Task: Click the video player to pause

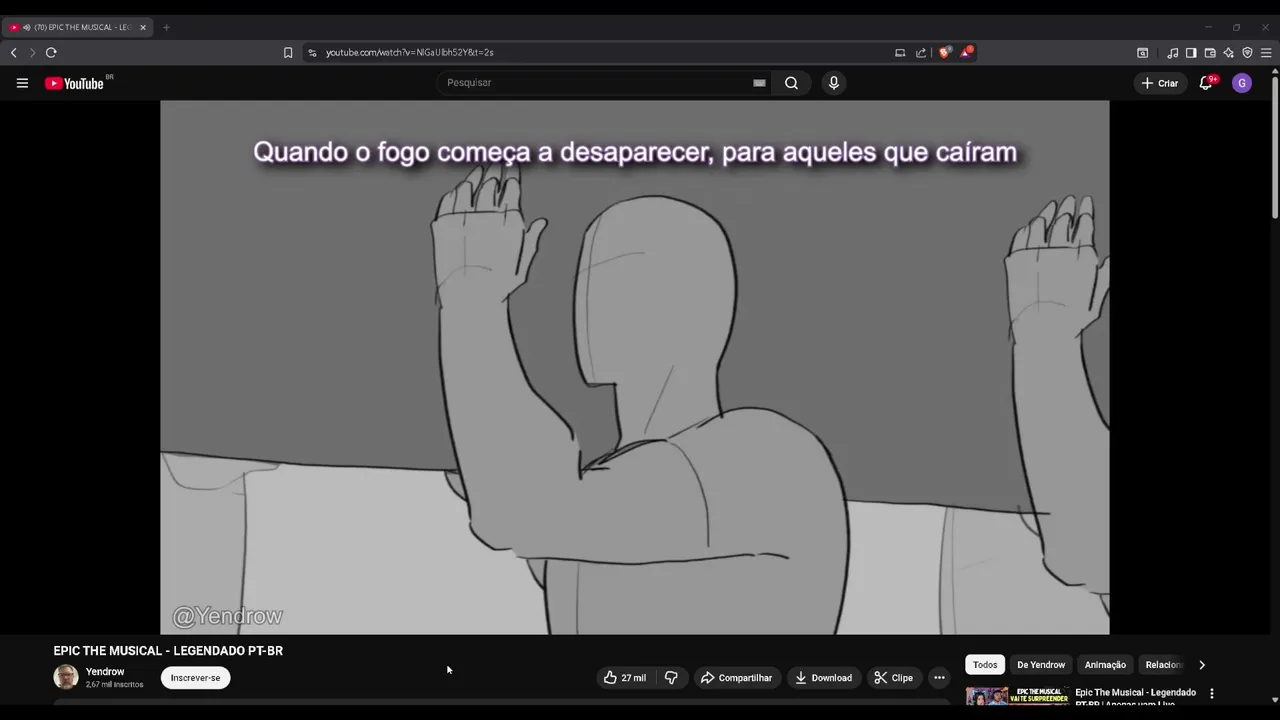Action: [x=635, y=367]
